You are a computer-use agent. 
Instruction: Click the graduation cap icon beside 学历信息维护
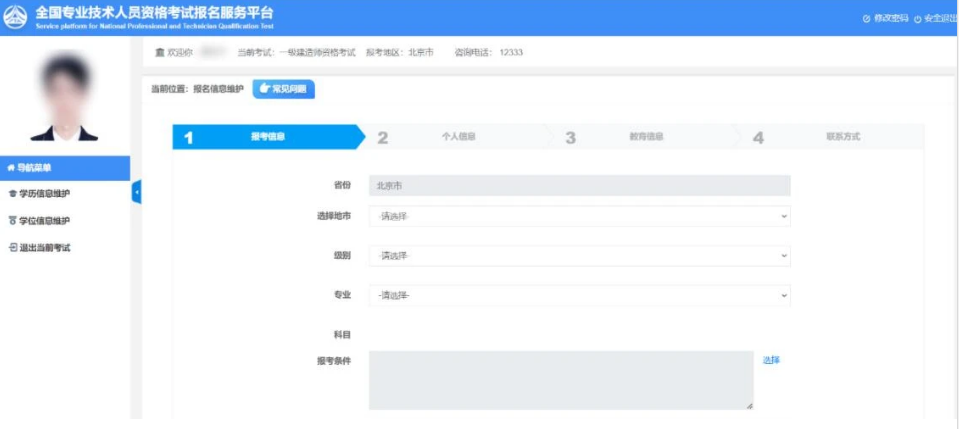[12, 194]
